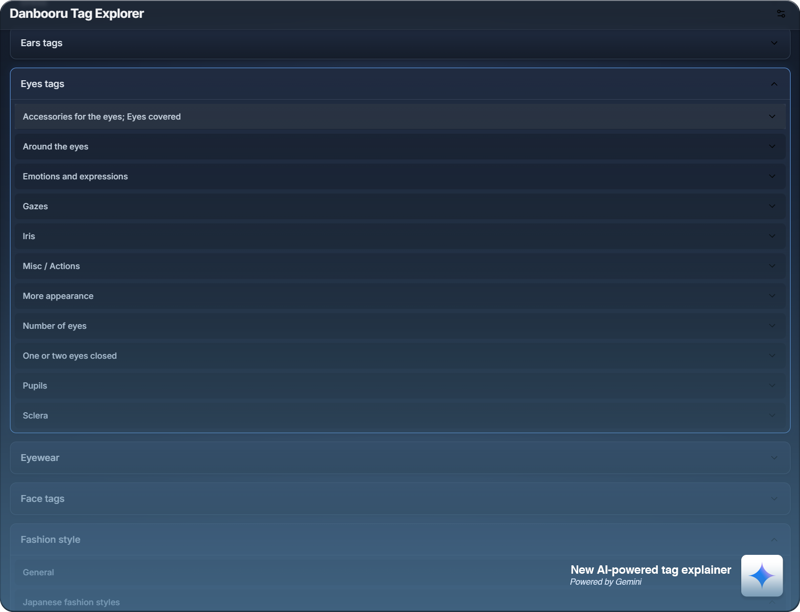Expand One or two eyes closed subcategory
Screen dimensions: 800x612
[400, 356]
